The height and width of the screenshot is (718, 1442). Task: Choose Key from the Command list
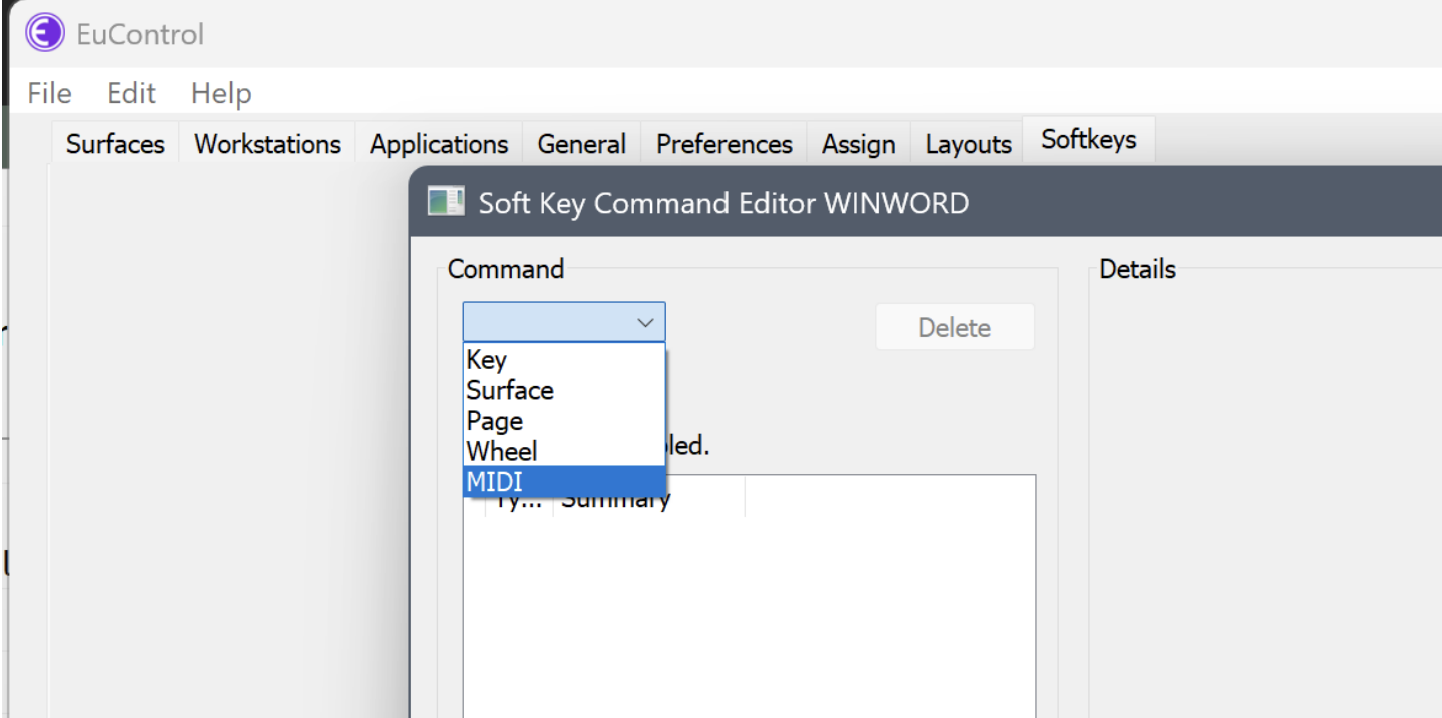click(x=487, y=360)
